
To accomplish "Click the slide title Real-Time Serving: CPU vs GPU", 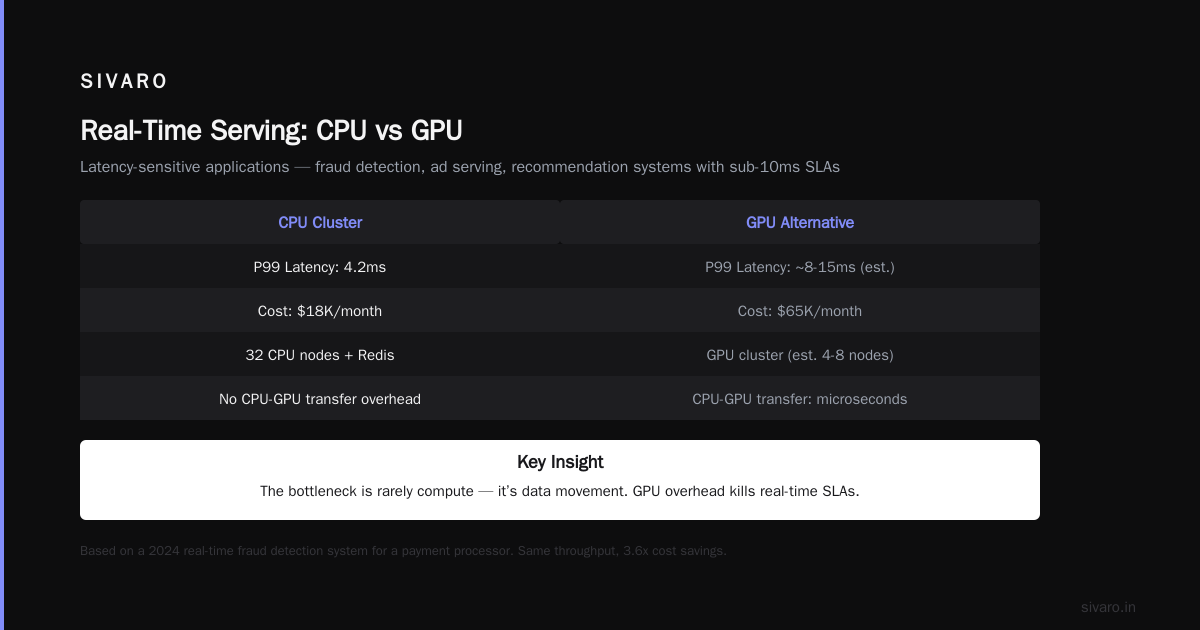I will coord(271,131).
